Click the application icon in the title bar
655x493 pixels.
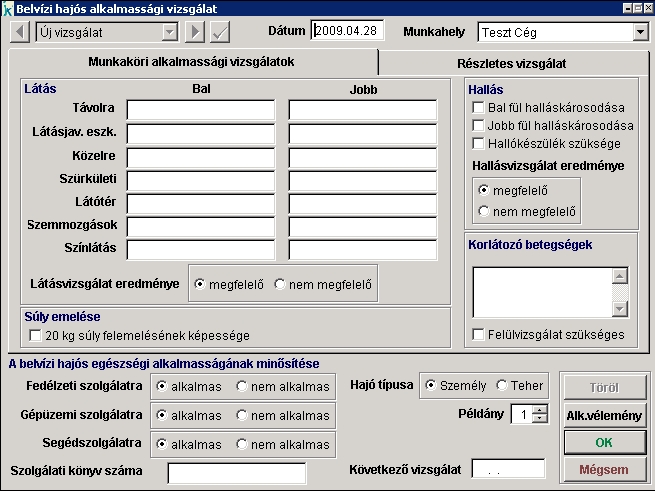pyautogui.click(x=8, y=7)
